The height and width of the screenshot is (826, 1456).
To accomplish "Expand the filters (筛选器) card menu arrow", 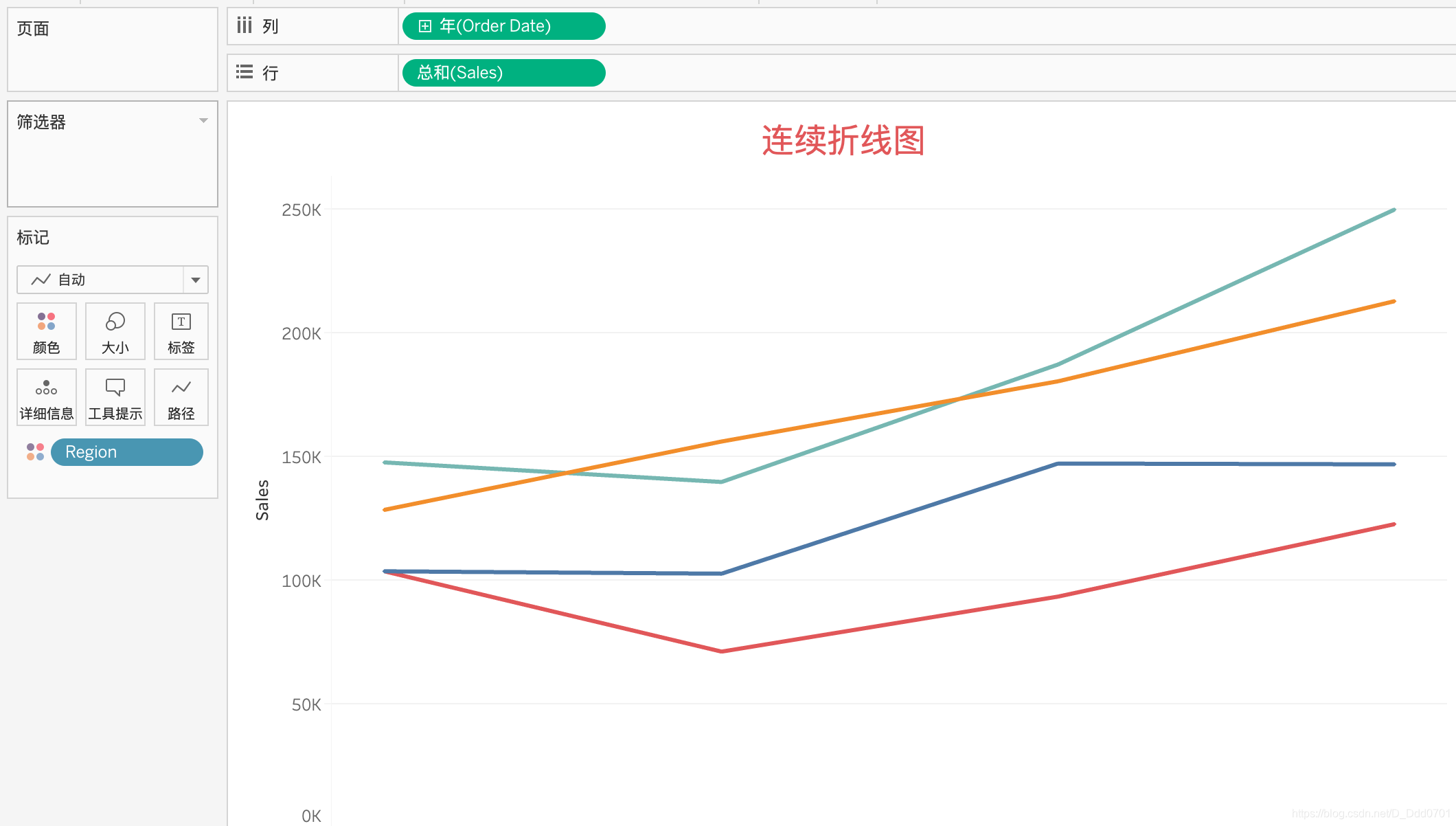I will coord(203,121).
